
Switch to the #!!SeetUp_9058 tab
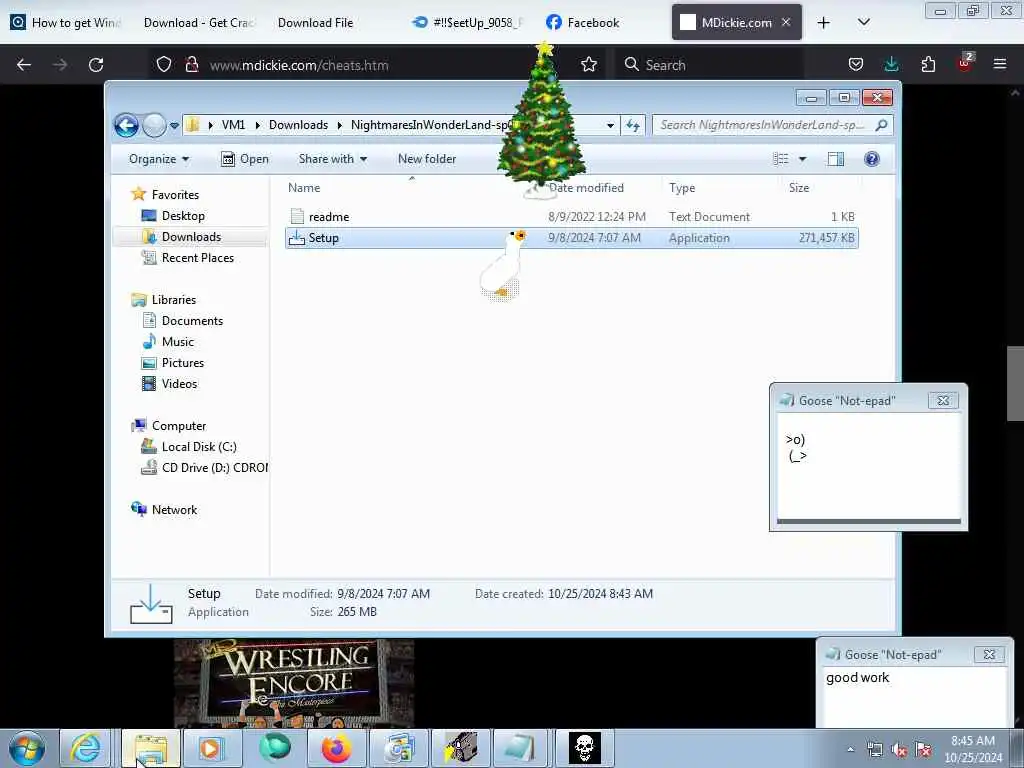coord(468,23)
